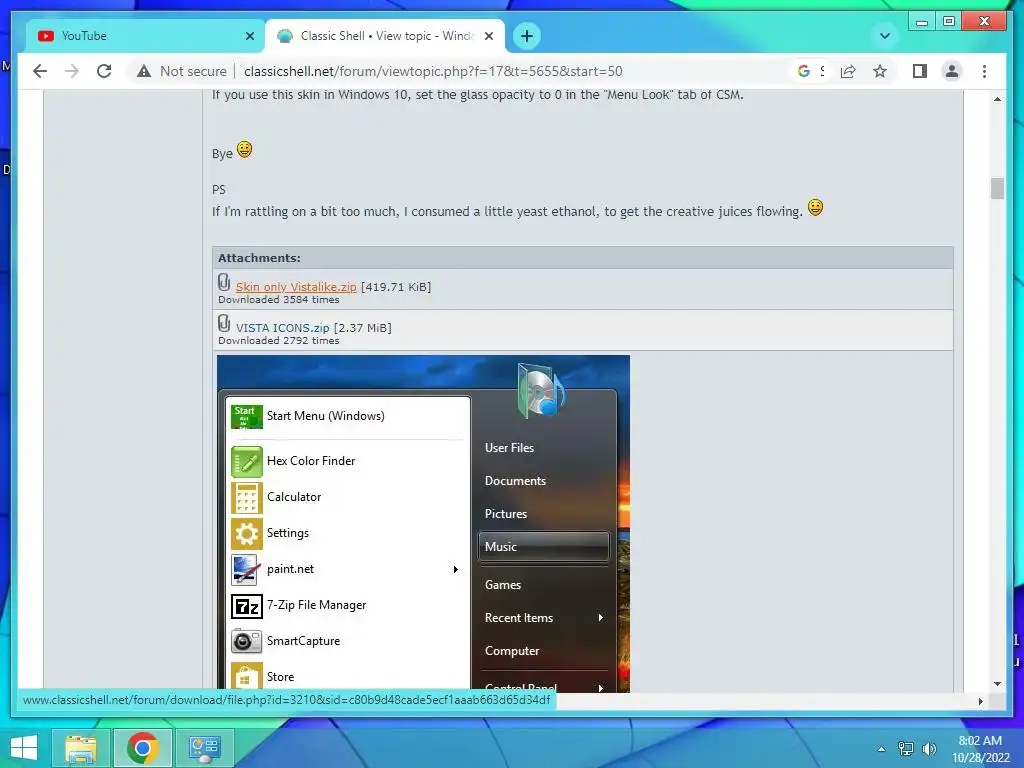
Task: Share this page via the share icon
Action: point(848,71)
